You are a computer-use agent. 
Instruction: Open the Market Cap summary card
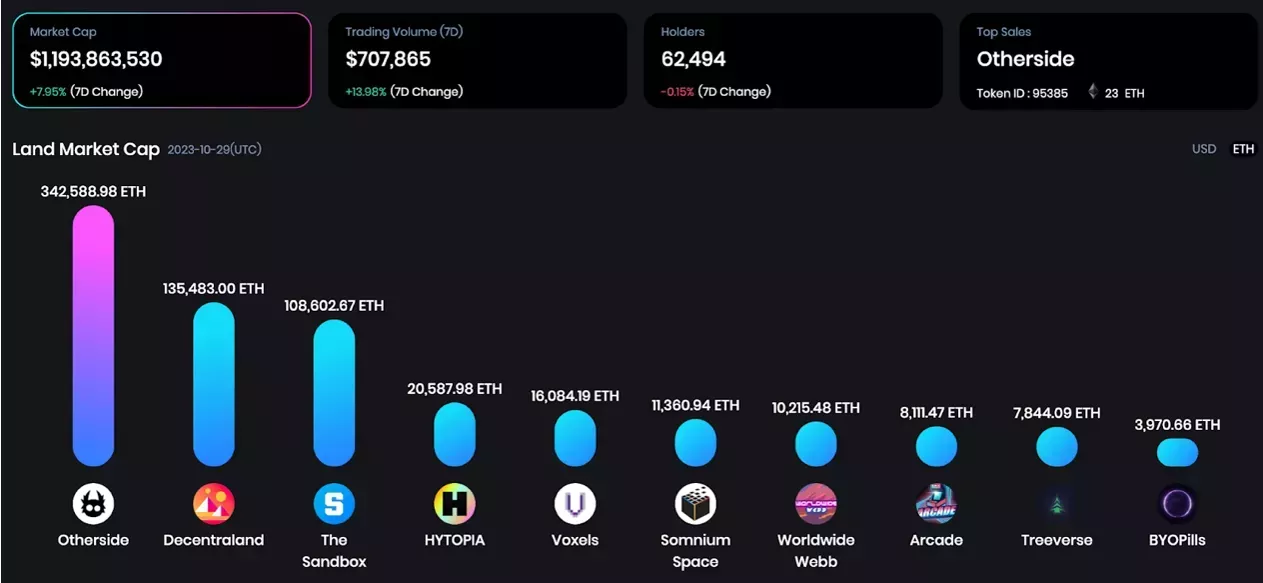162,60
